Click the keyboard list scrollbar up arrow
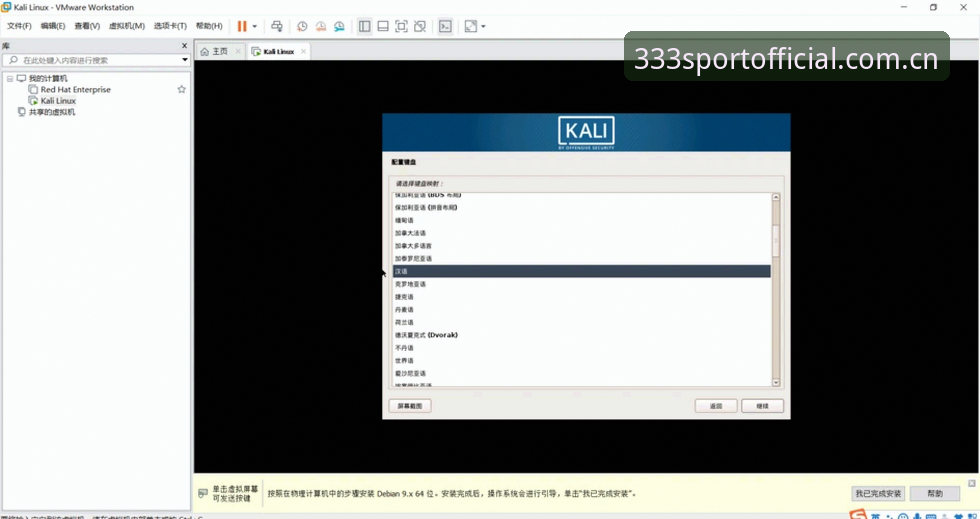Viewport: 980px width, 519px height. tap(776, 197)
